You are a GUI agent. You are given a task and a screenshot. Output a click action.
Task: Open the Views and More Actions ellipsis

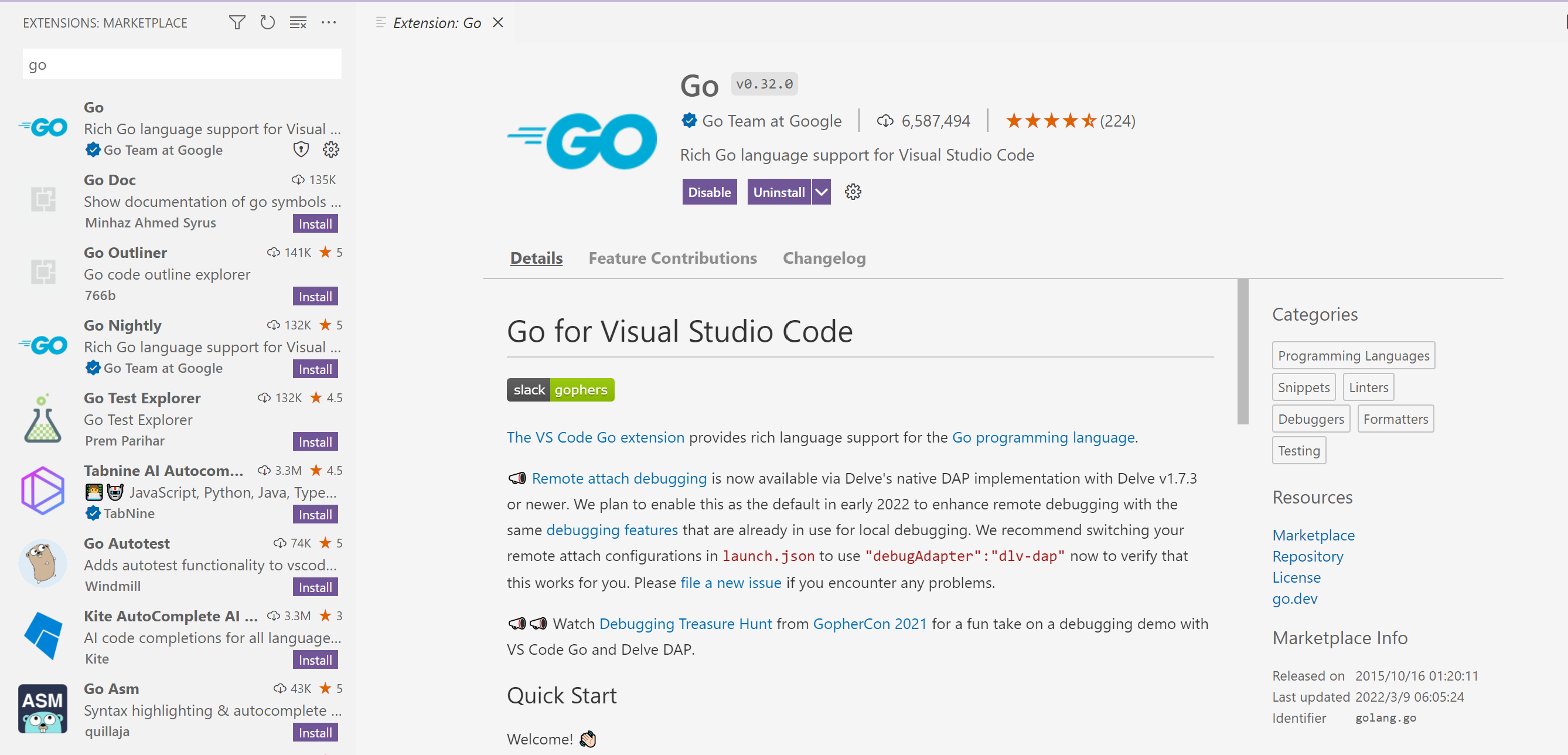click(x=329, y=22)
